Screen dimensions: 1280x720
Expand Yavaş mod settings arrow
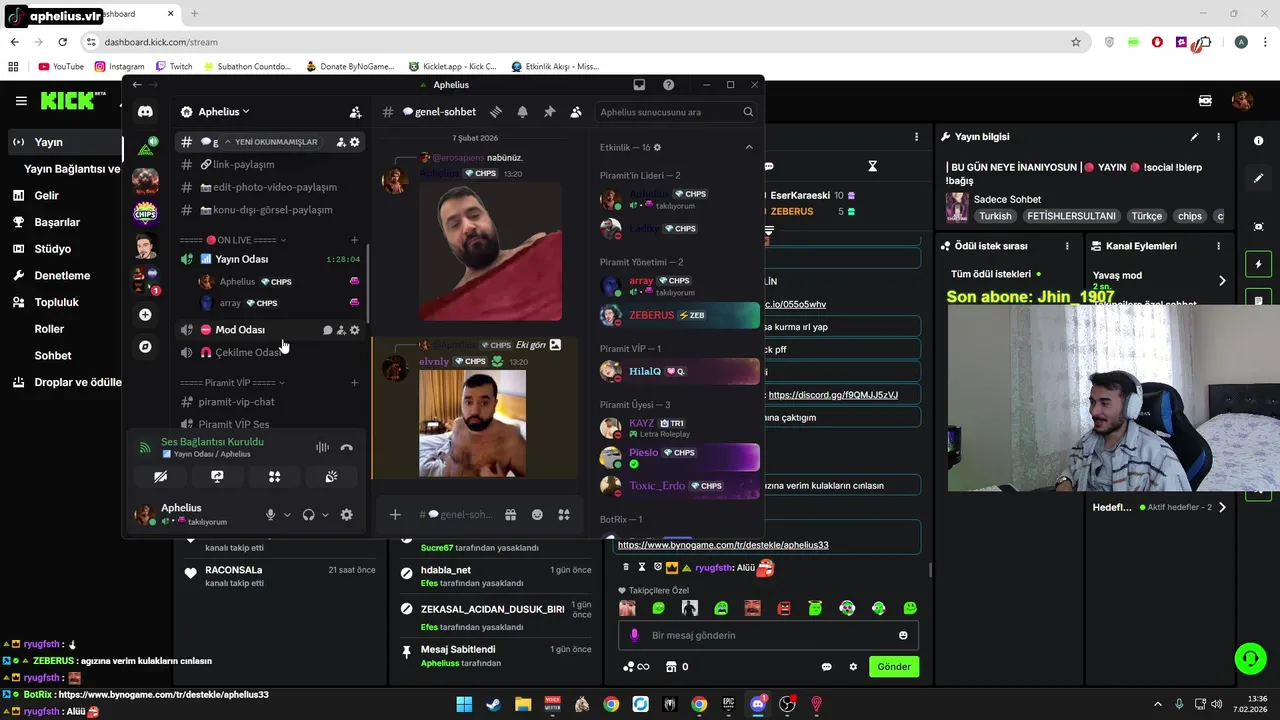pyautogui.click(x=1222, y=281)
